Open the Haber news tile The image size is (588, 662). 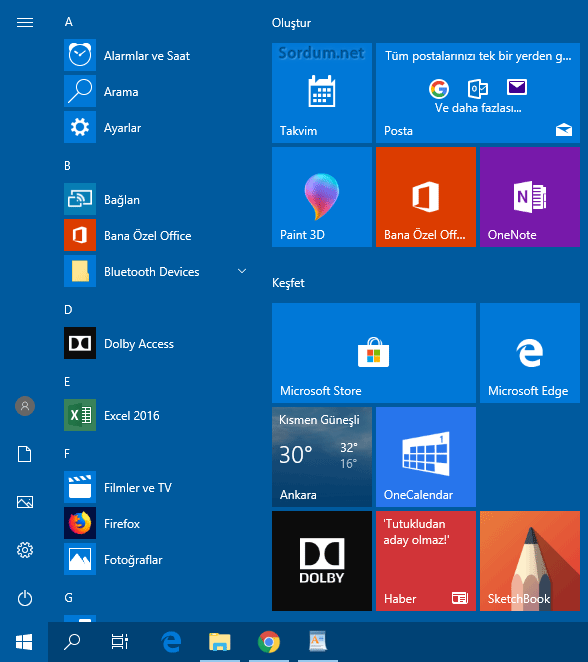click(426, 561)
